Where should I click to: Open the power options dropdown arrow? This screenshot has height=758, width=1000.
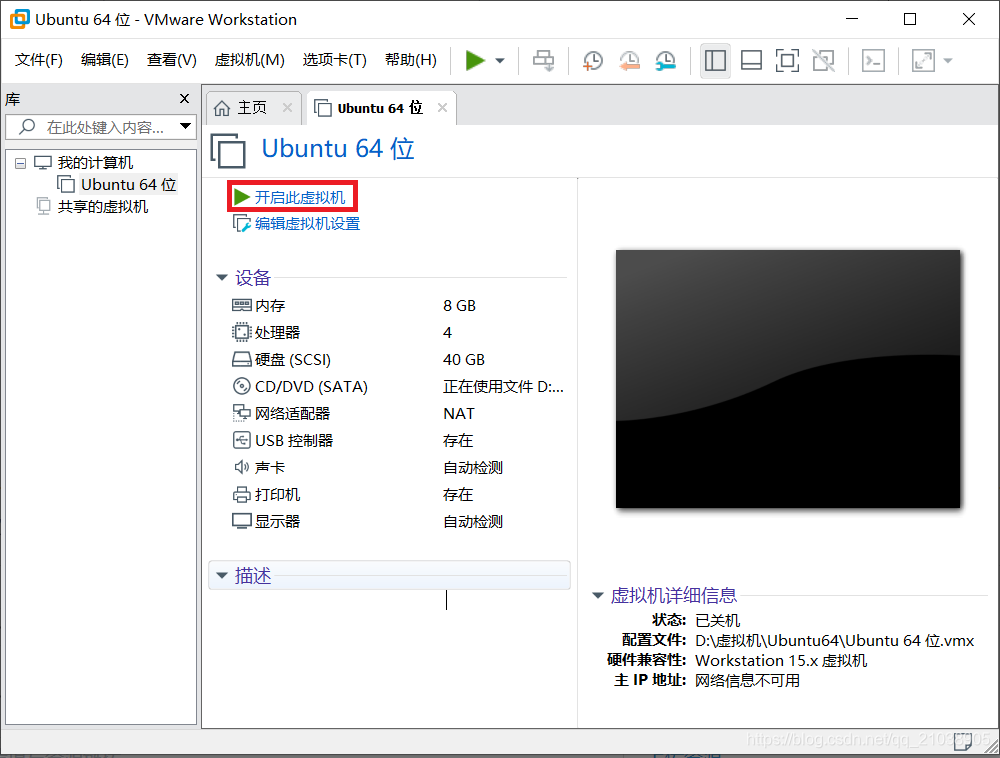coord(500,61)
